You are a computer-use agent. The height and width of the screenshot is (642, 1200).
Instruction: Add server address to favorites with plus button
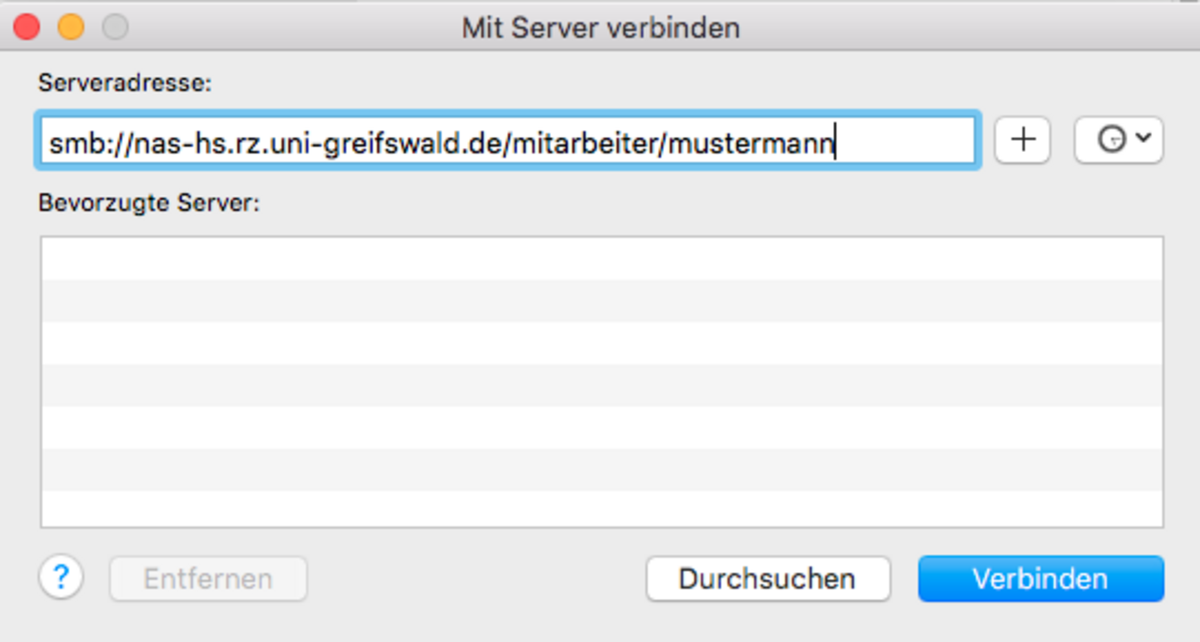(1022, 140)
